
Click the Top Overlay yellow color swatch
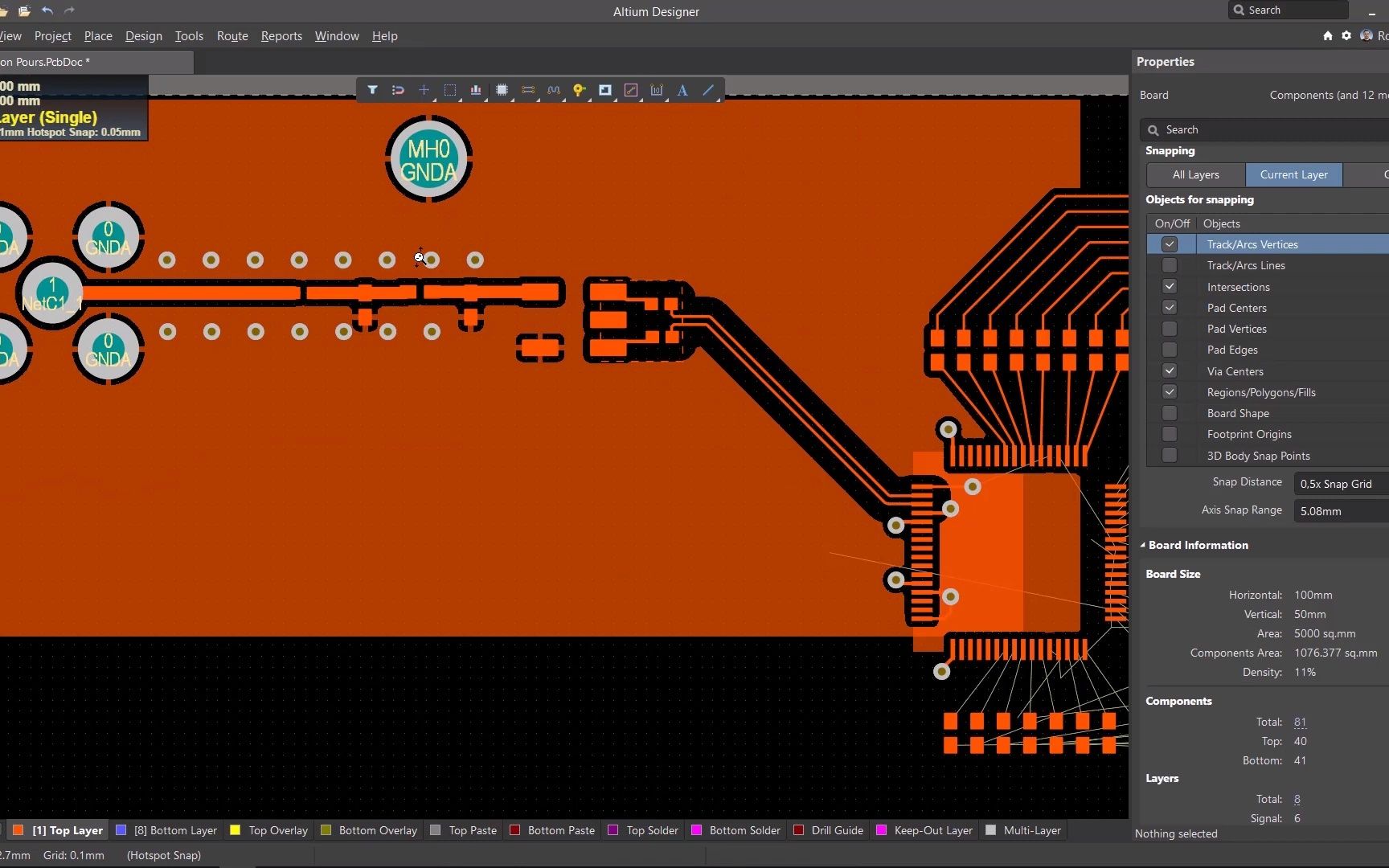(x=235, y=830)
